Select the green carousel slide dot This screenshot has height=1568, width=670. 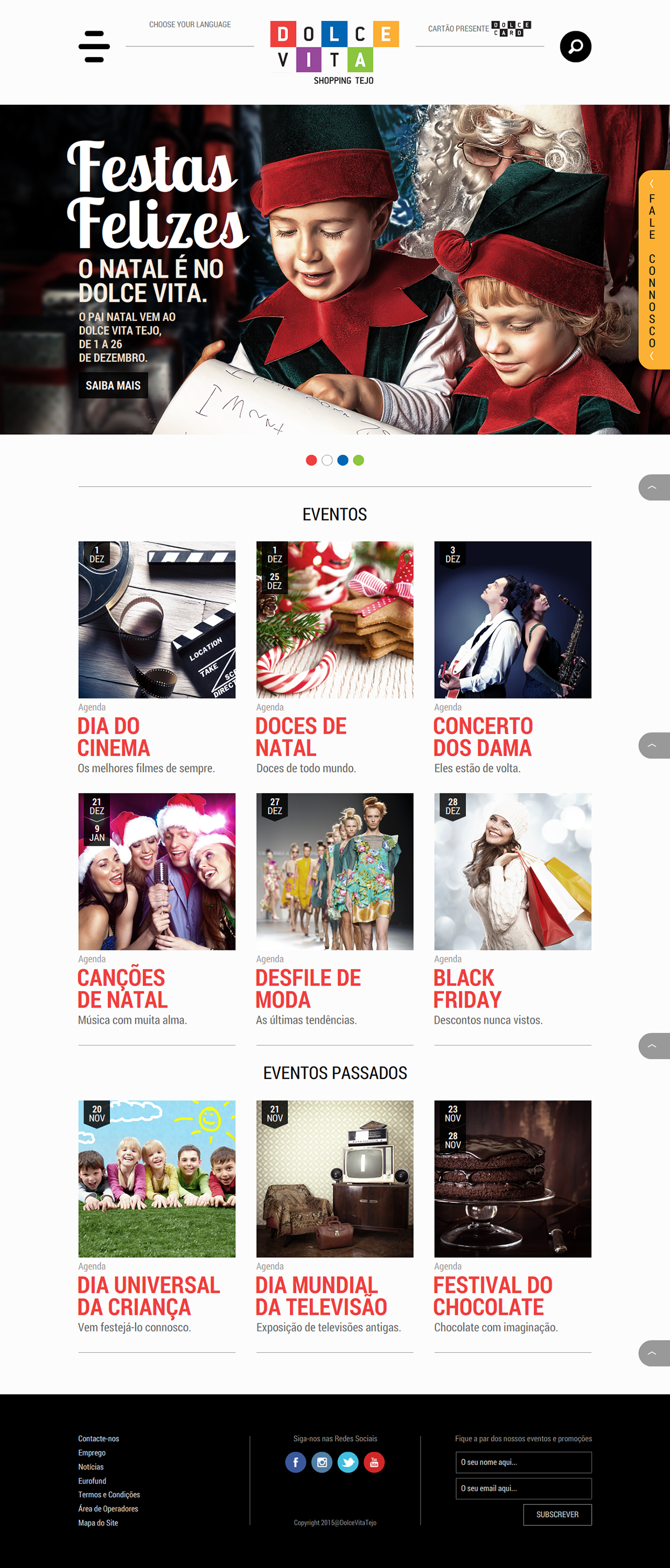pyautogui.click(x=358, y=460)
